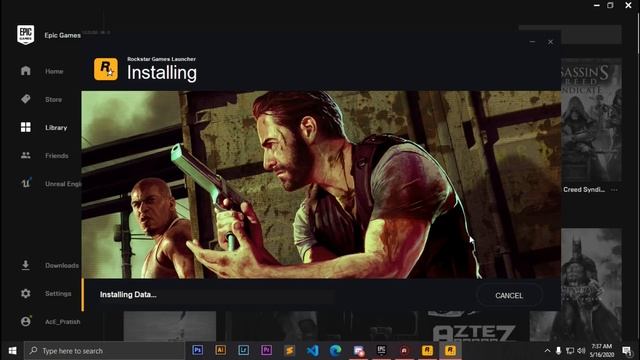
Task: Click the microphone tray icon
Action: point(559,351)
